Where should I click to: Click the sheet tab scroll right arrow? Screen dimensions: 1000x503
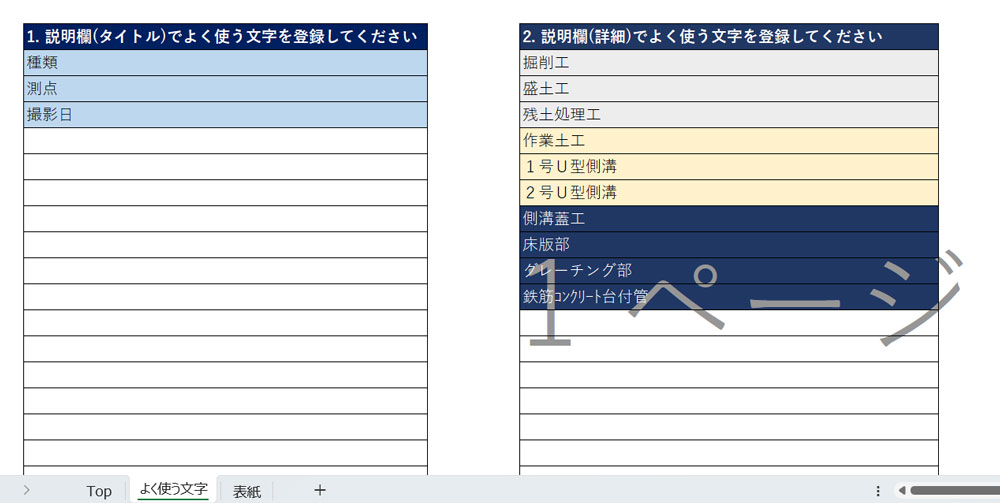(26, 490)
